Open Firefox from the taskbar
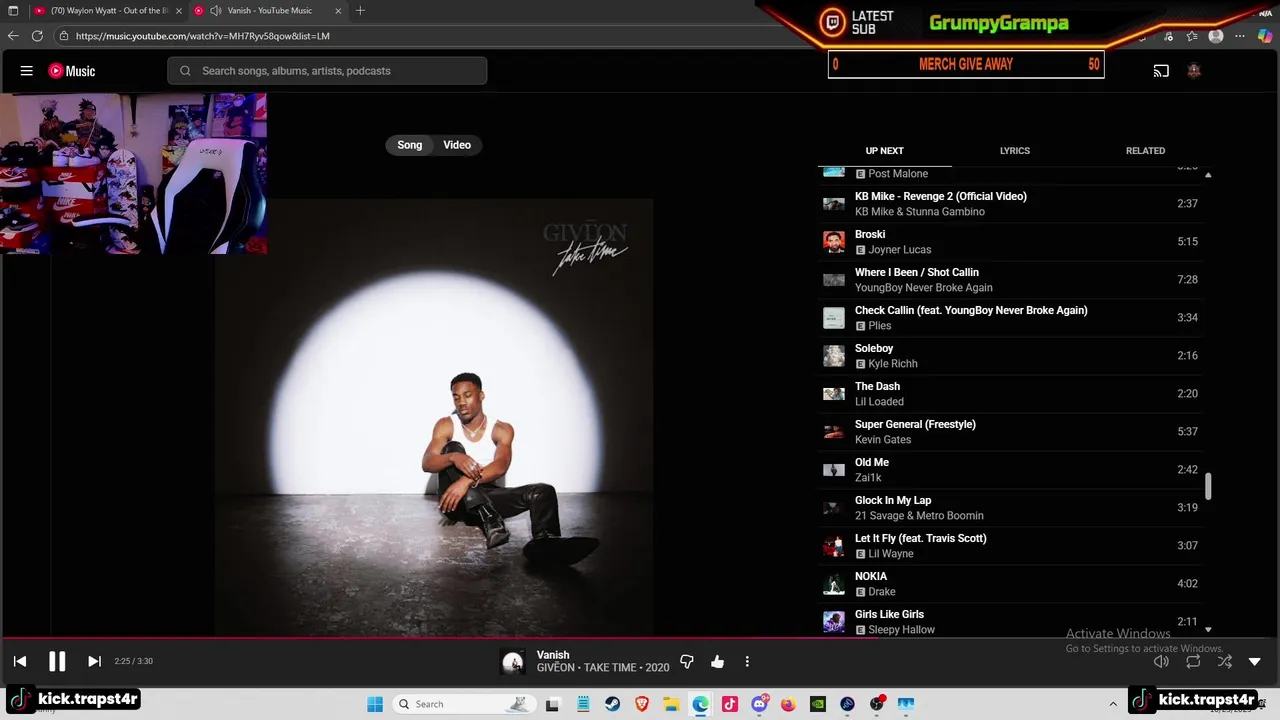Viewport: 1280px width, 720px height. coord(788,704)
